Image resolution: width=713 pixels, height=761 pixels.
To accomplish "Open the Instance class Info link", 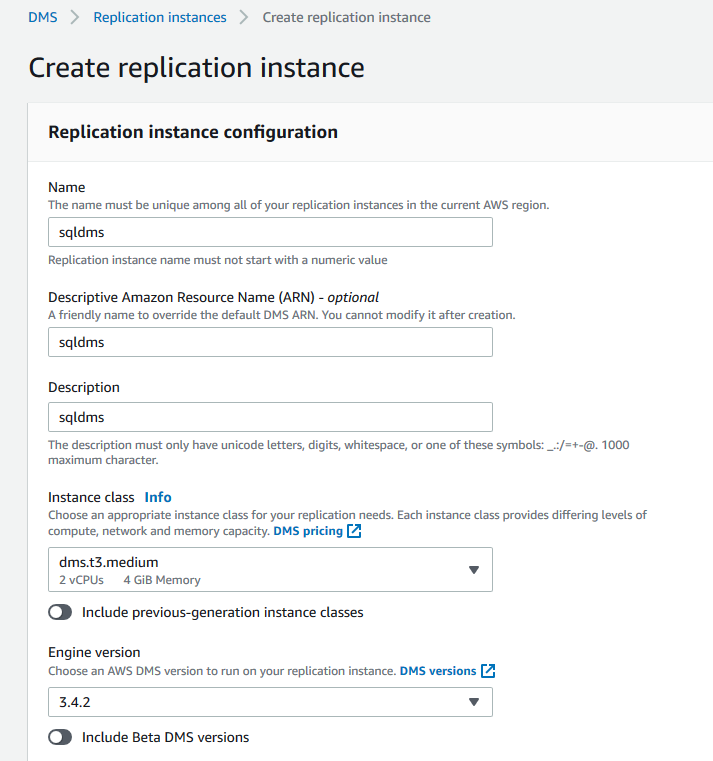I will 158,497.
